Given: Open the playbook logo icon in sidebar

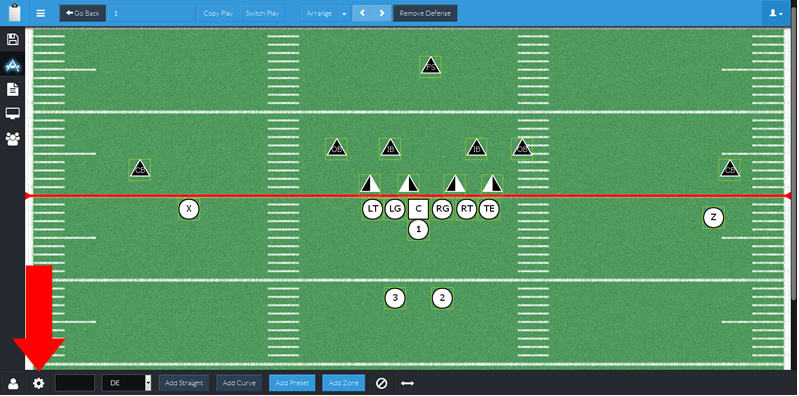Looking at the screenshot, I should (12, 65).
